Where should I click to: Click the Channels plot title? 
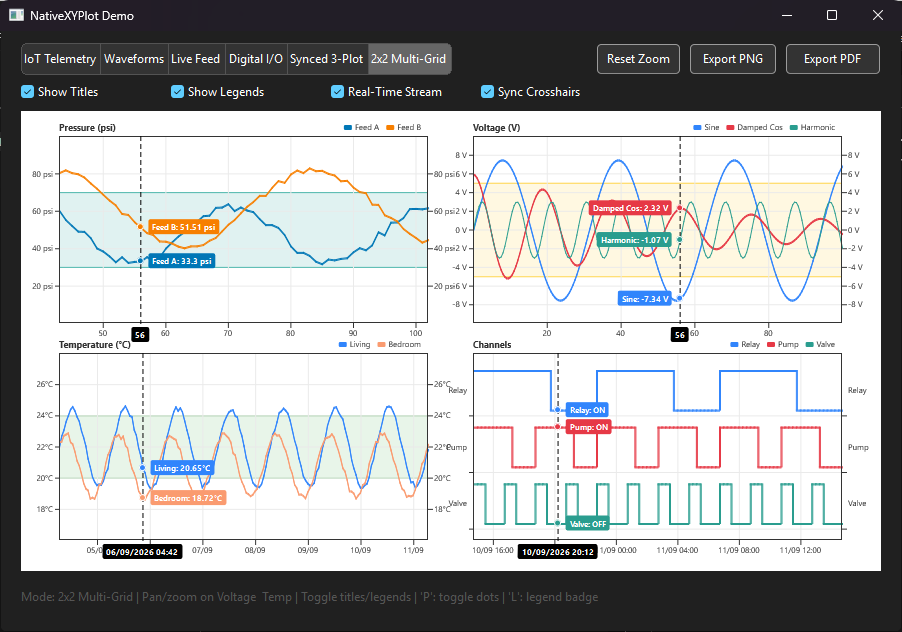point(492,344)
